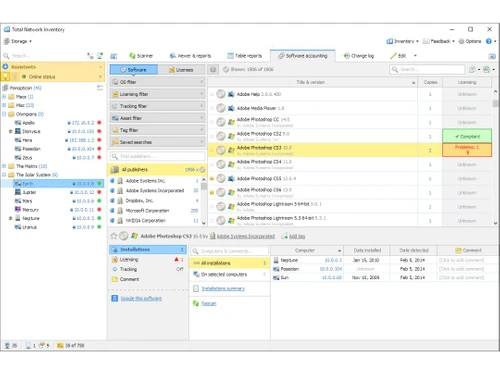Switch to the Software accounting tab

point(303,56)
